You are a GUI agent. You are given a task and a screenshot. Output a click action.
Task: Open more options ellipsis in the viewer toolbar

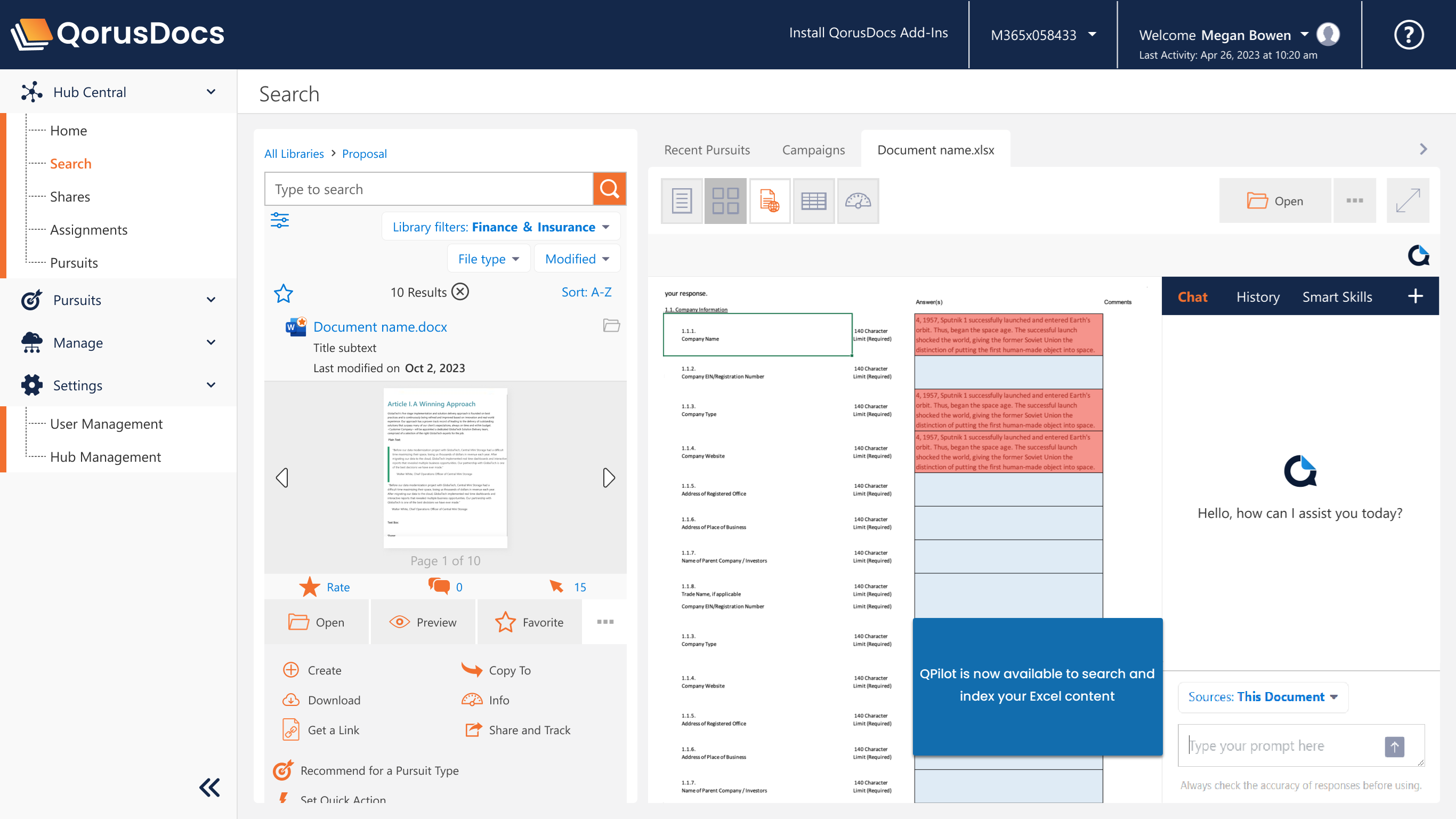[x=1354, y=201]
